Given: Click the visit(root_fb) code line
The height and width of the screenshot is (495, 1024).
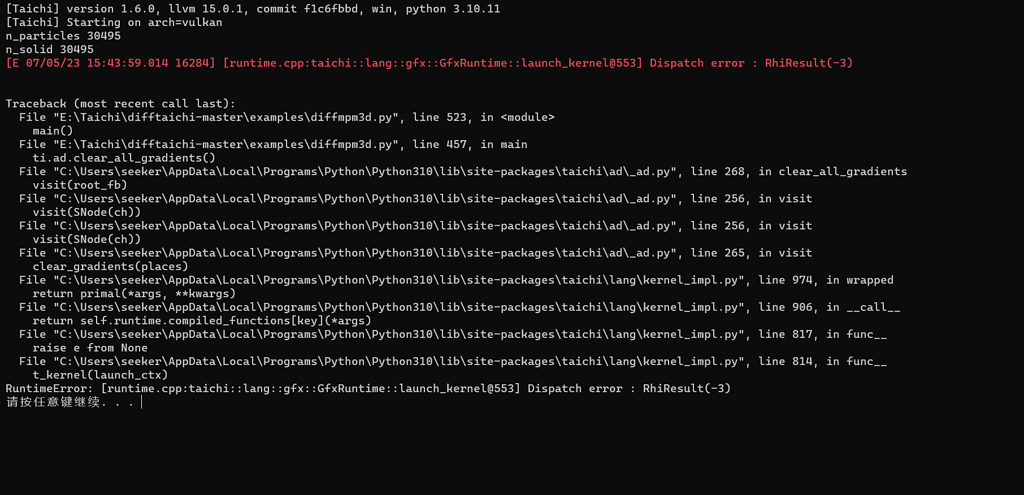Looking at the screenshot, I should 80,185.
